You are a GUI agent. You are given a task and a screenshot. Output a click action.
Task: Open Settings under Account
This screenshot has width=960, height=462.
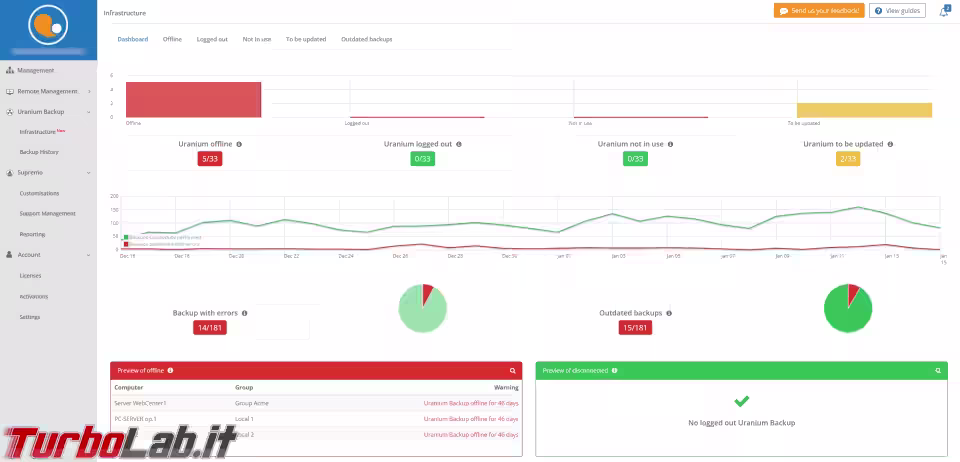pos(30,317)
